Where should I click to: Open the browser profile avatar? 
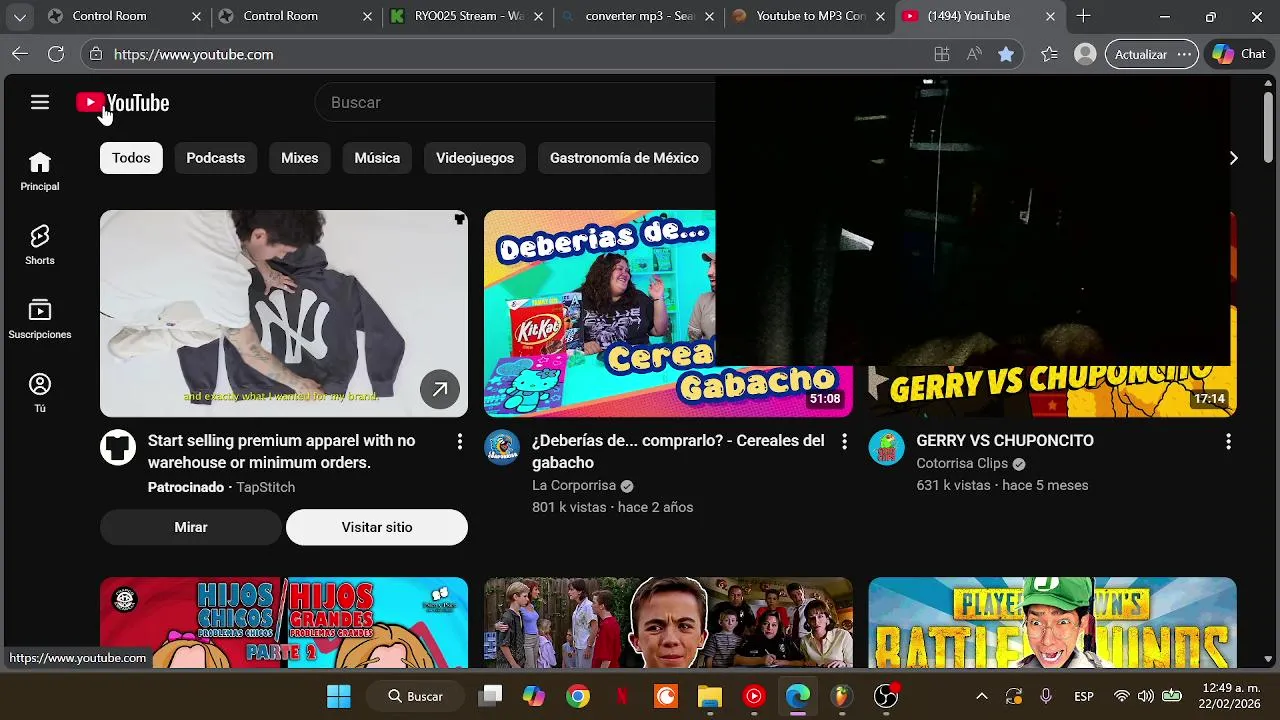point(1085,54)
